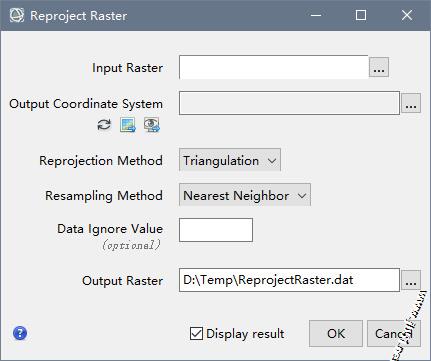Viewport: 431px width, 361px height.
Task: Open the Resampling Method dropdown
Action: pyautogui.click(x=245, y=195)
